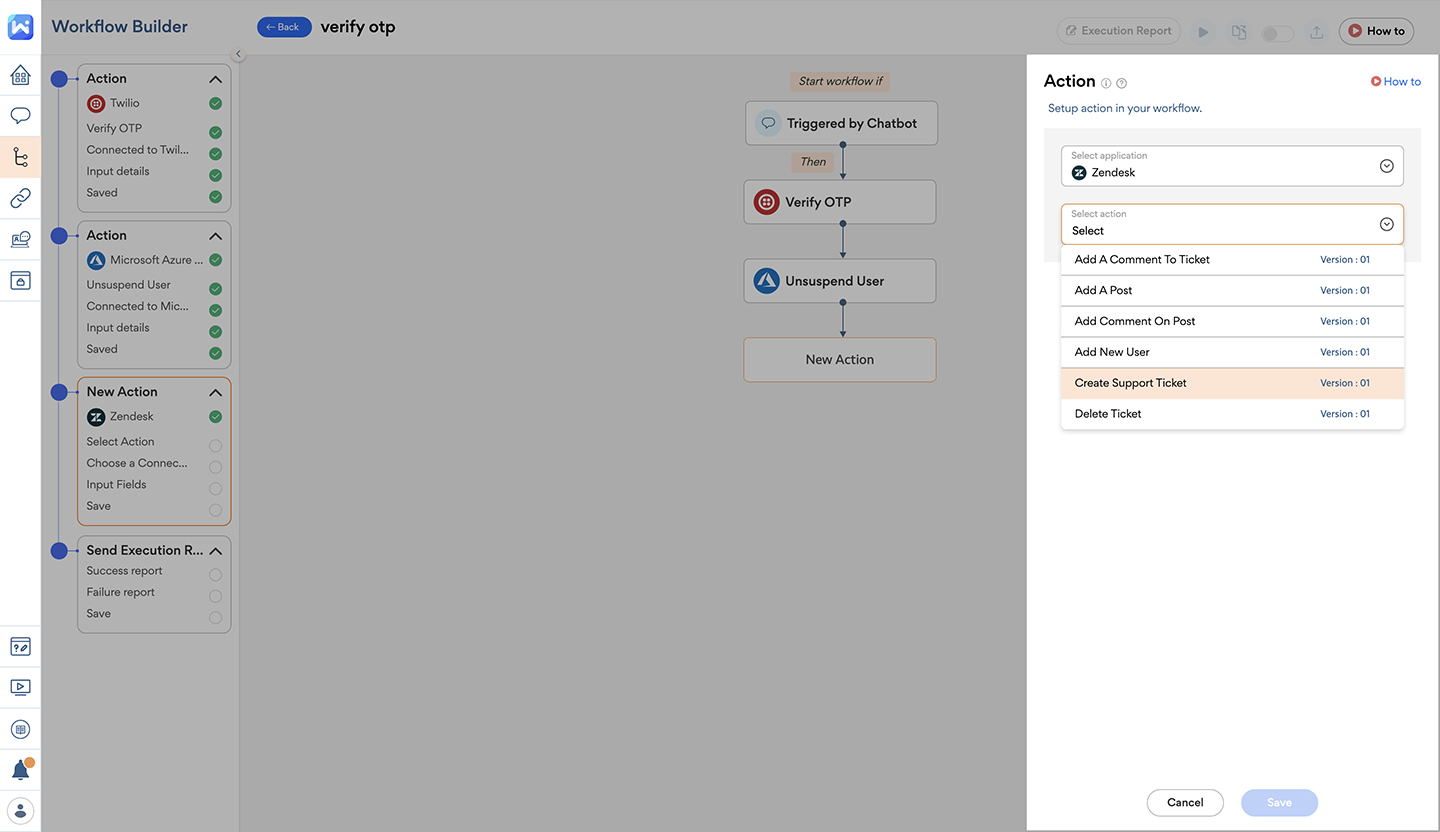
Task: Click 'Select Action' step in New Action
Action: click(x=120, y=442)
